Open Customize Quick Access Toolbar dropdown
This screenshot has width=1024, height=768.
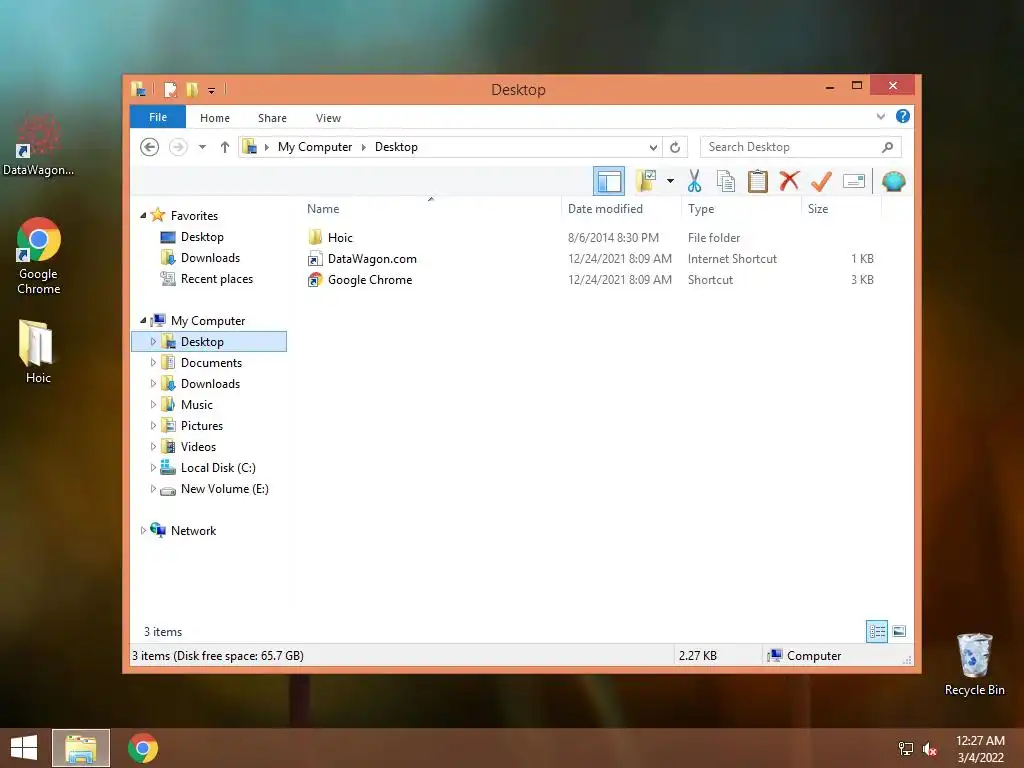(x=212, y=90)
